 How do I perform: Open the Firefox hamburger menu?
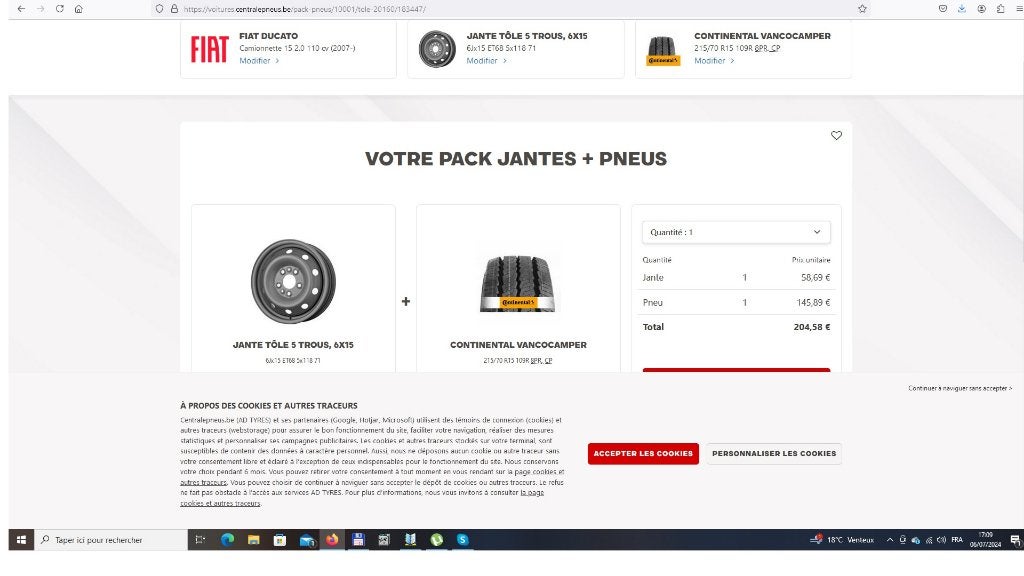[x=1019, y=9]
